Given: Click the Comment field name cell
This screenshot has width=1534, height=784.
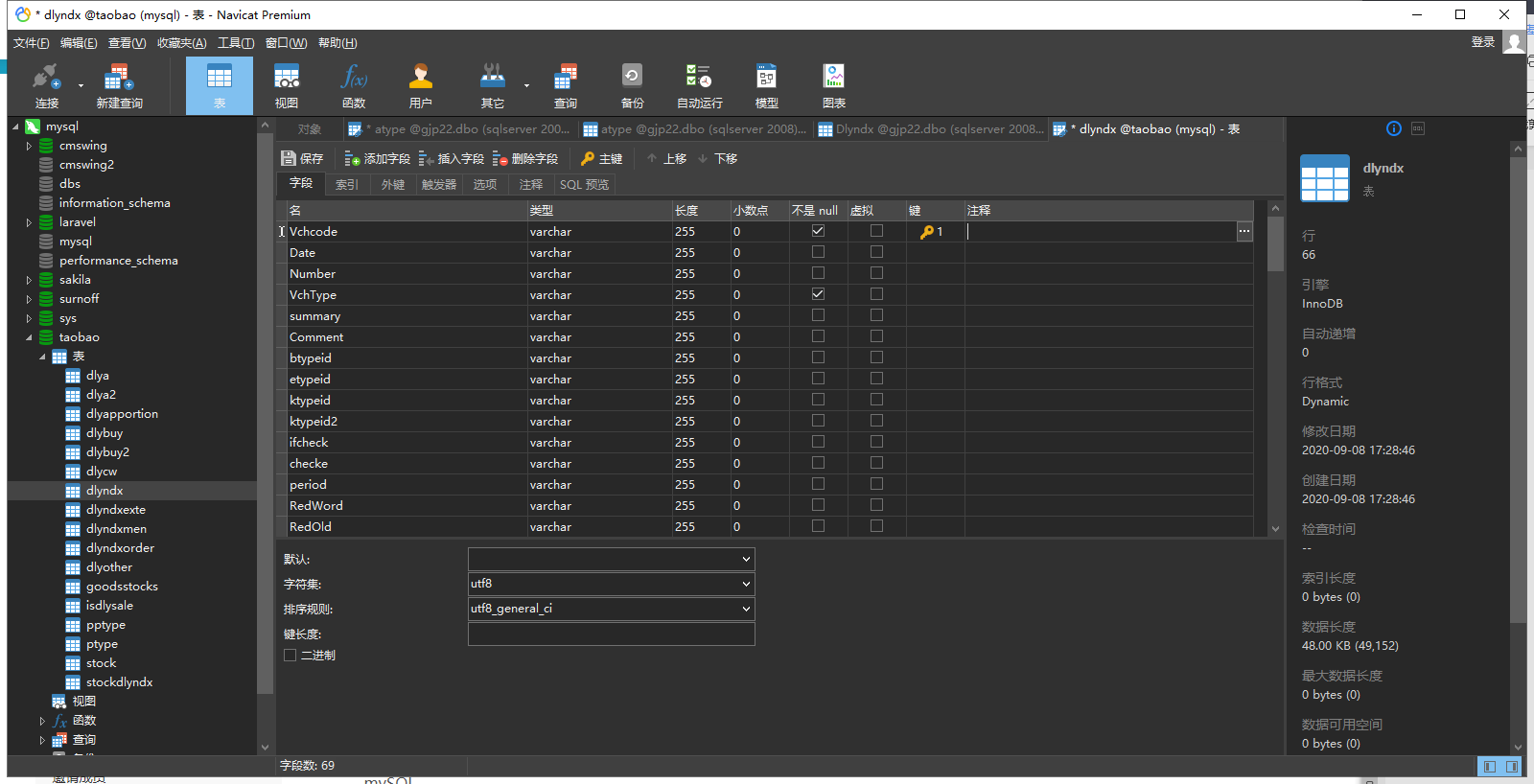Looking at the screenshot, I should tap(407, 336).
